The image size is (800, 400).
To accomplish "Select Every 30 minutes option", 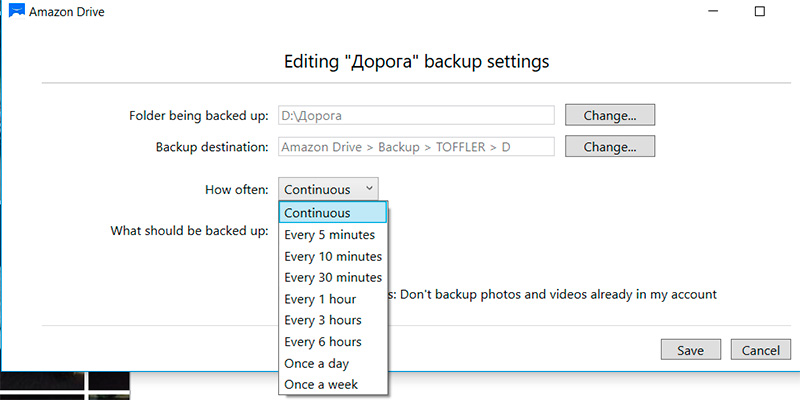I will (333, 277).
